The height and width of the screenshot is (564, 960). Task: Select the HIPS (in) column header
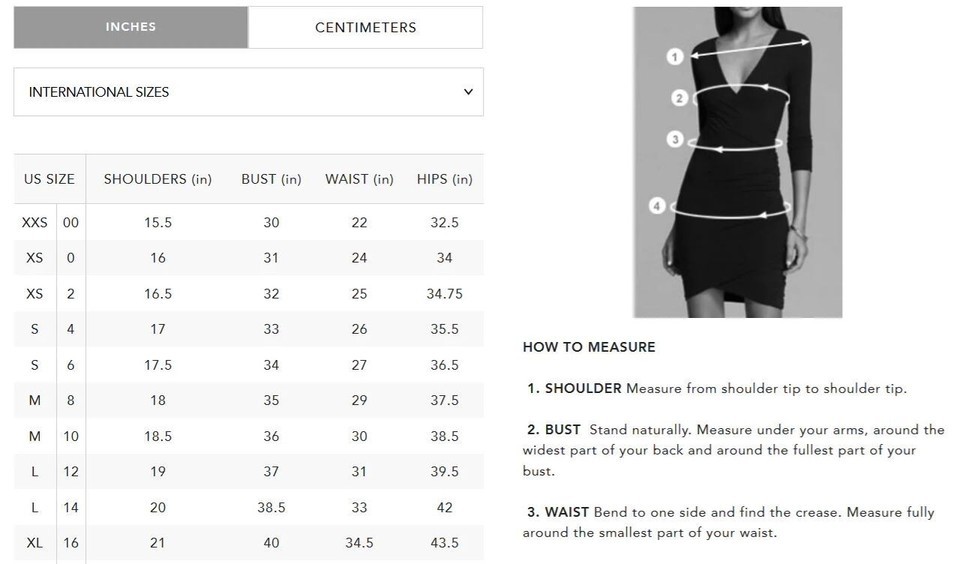coord(444,179)
